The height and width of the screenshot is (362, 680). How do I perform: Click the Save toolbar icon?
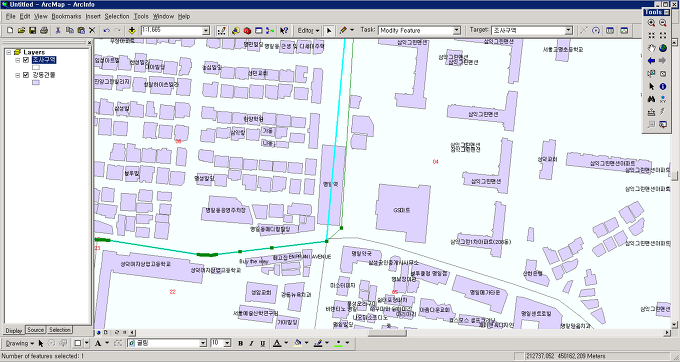pyautogui.click(x=33, y=30)
